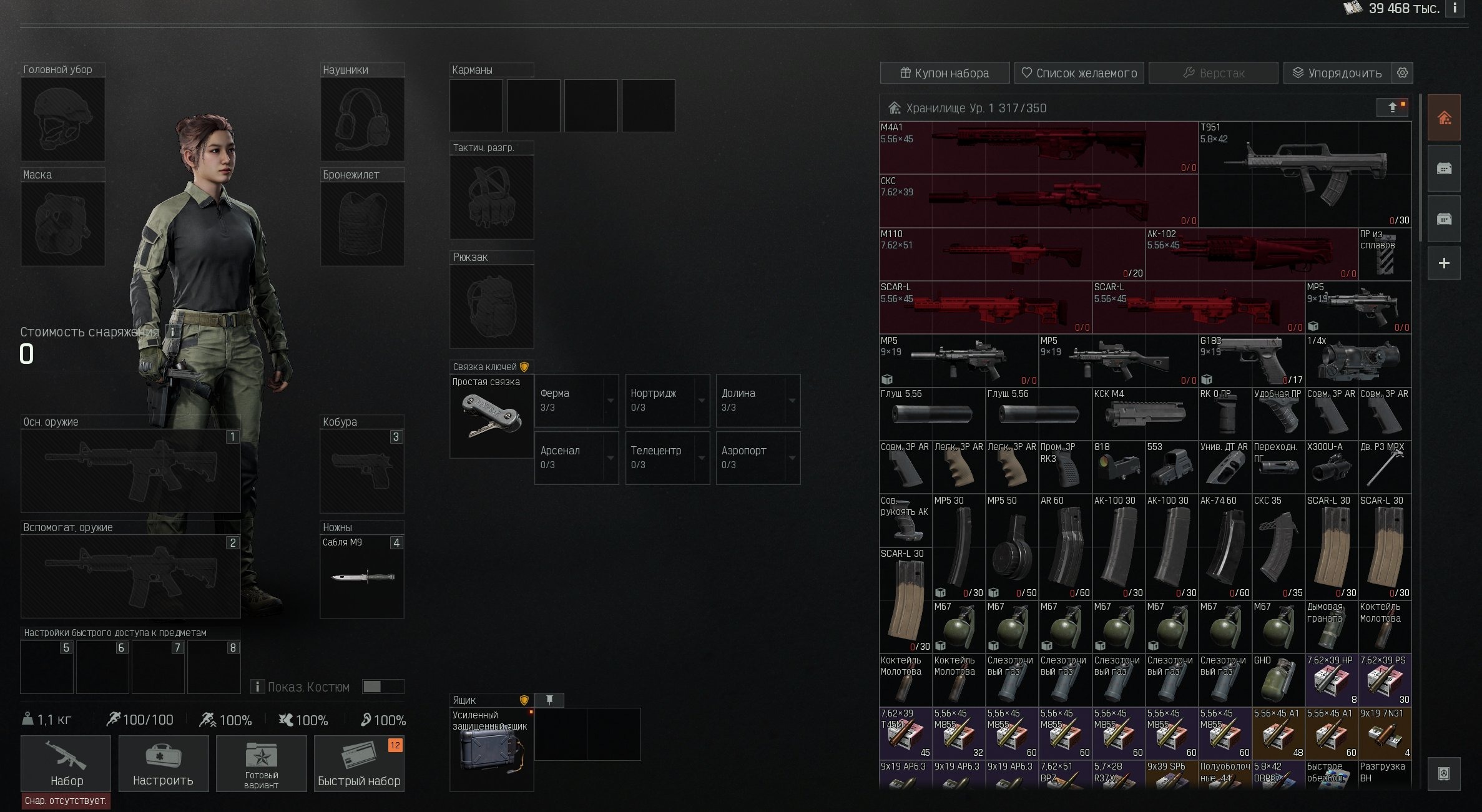Add a new storage container with plus
Image resolution: width=1482 pixels, height=812 pixels.
tap(1444, 263)
